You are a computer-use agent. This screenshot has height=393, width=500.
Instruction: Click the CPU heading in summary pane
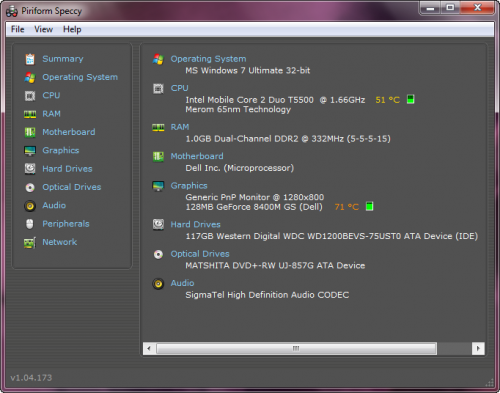point(179,88)
